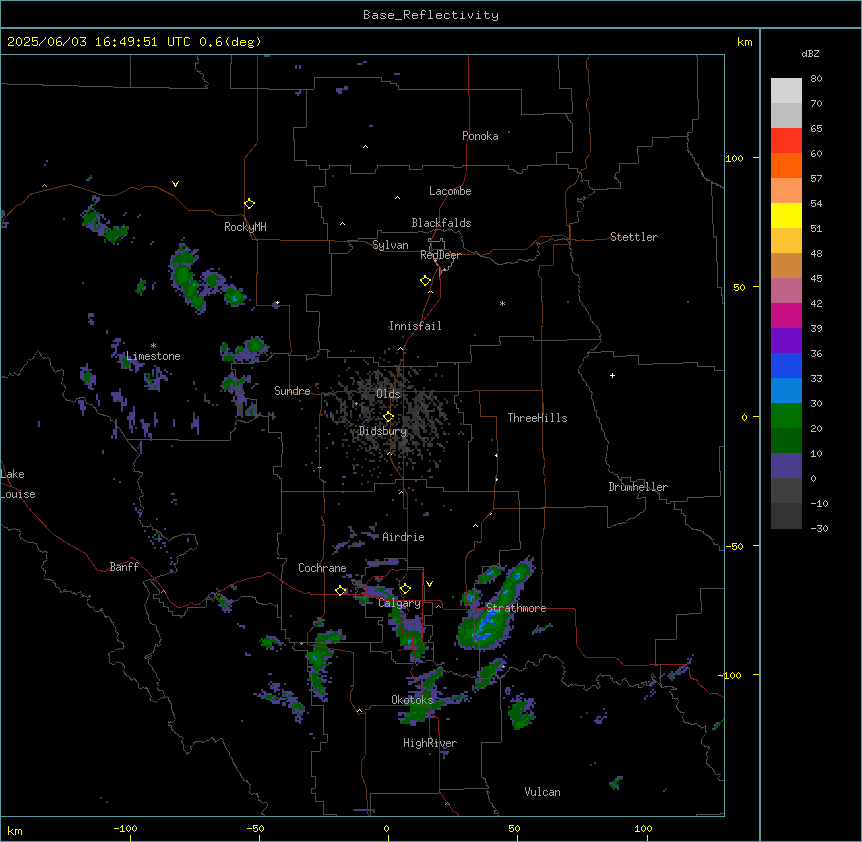Image resolution: width=862 pixels, height=842 pixels.
Task: Click the Airdrie city label
Action: click(403, 537)
